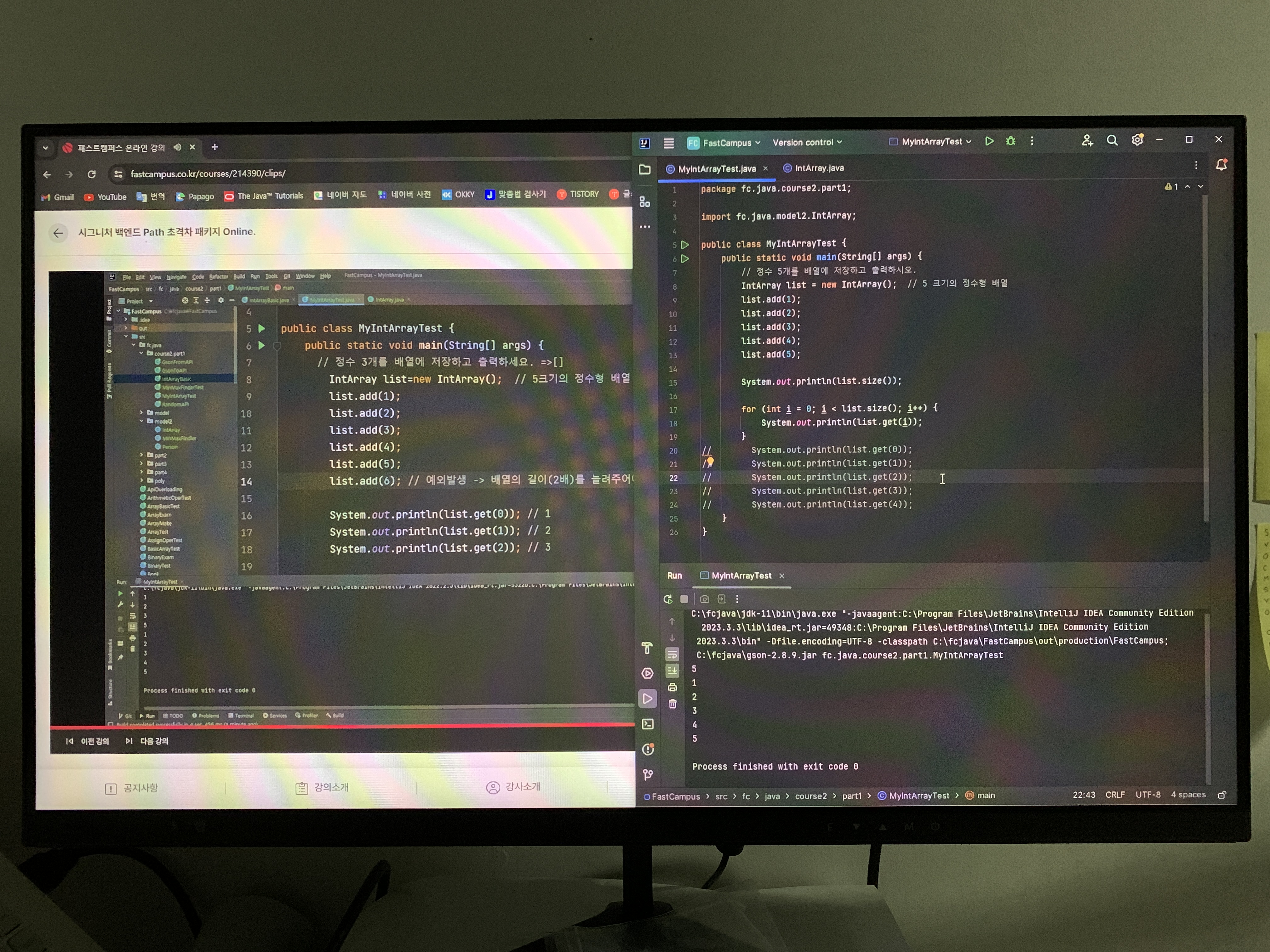The height and width of the screenshot is (952, 1270).
Task: Open the FastCampus project dropdown
Action: point(724,143)
